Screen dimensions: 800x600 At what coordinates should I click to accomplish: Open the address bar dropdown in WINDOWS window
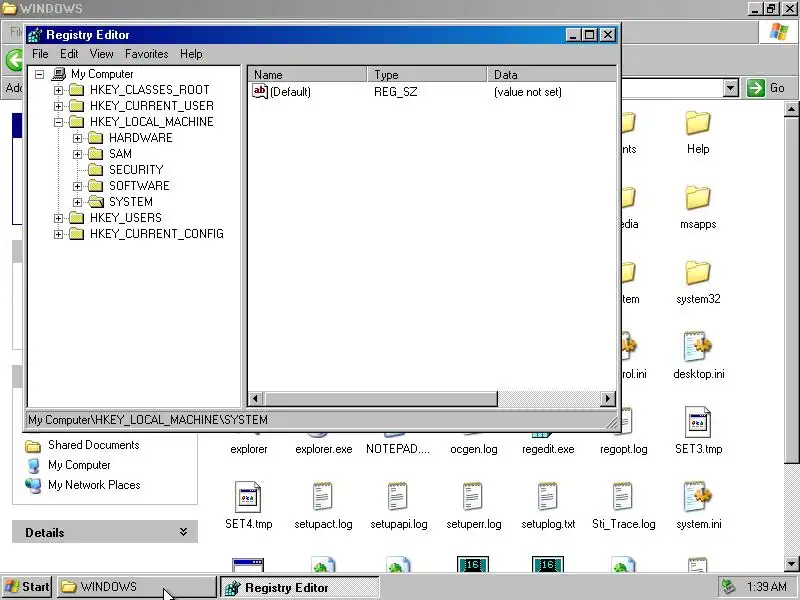[x=731, y=88]
